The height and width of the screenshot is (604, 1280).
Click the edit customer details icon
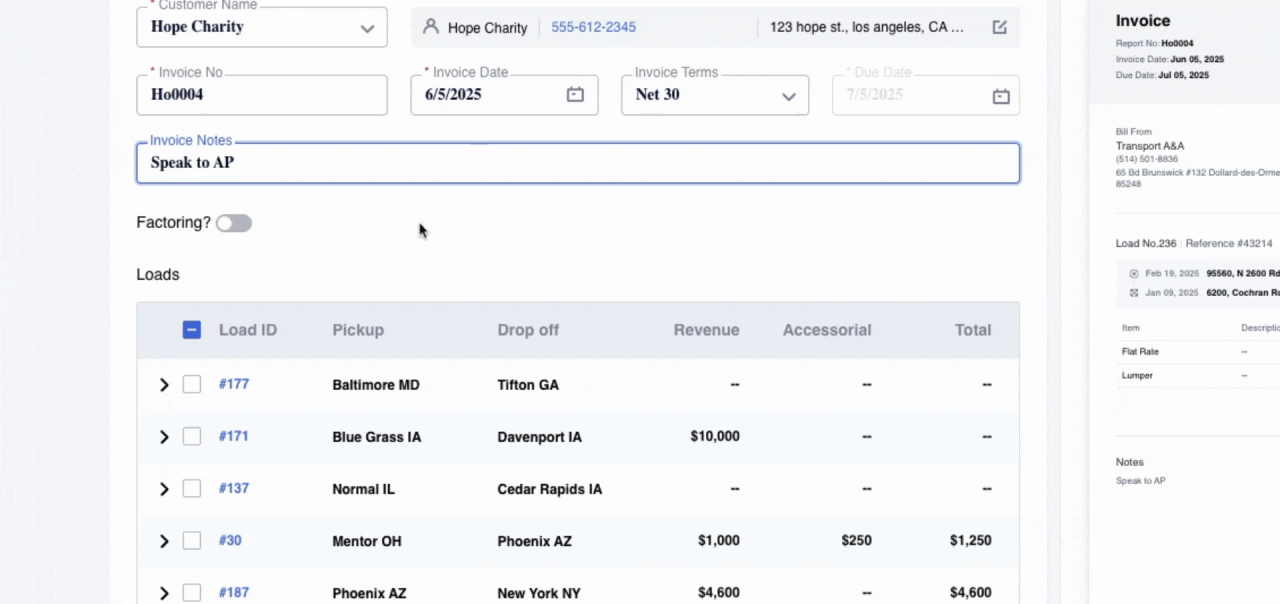[999, 27]
